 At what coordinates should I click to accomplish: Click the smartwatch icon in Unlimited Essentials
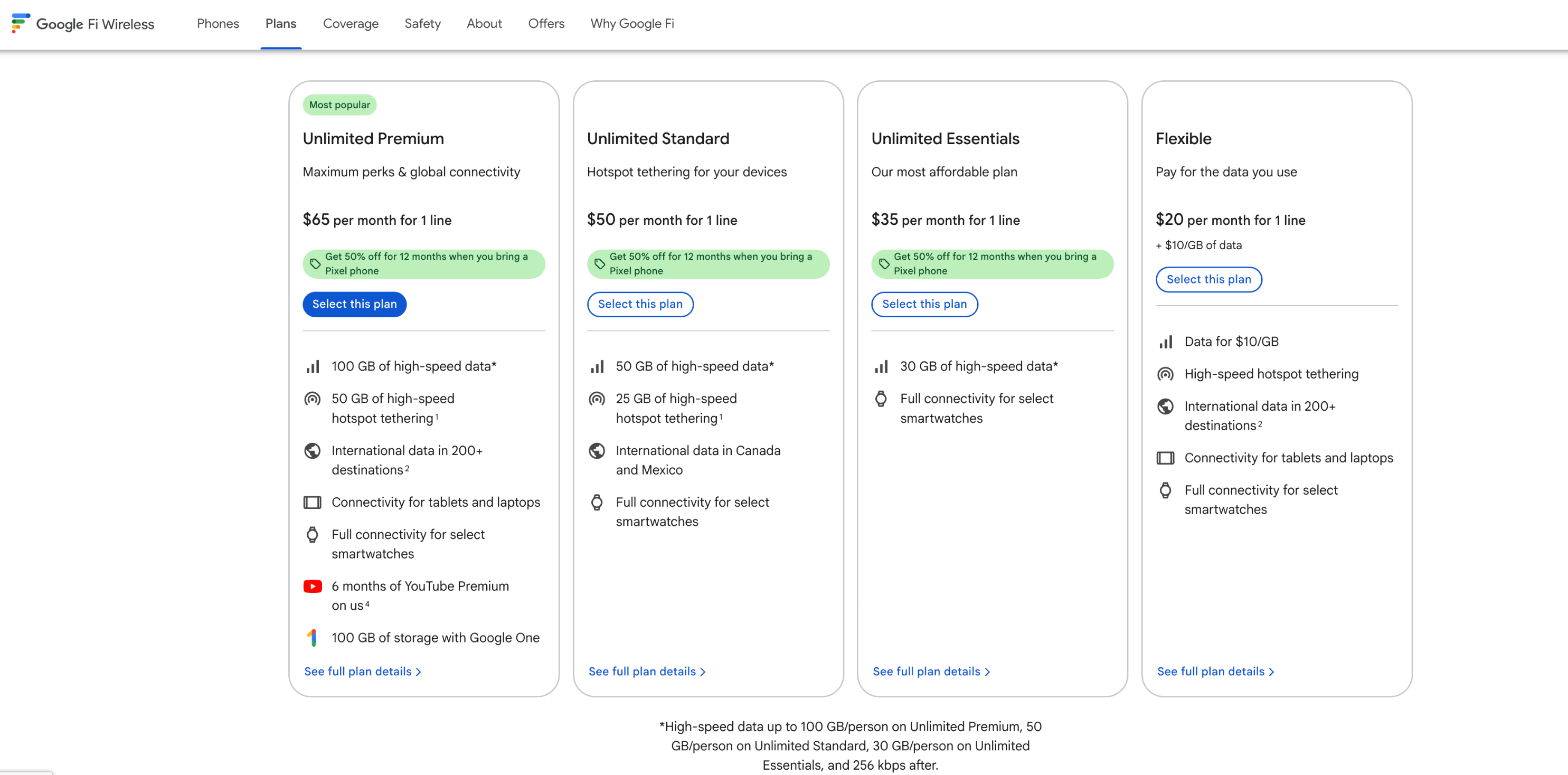click(x=881, y=399)
